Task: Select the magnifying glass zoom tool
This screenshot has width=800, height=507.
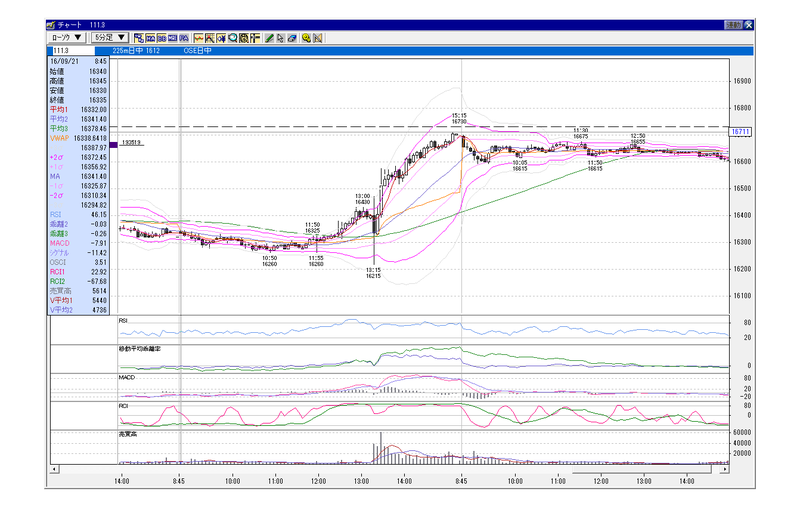Action: pos(233,38)
